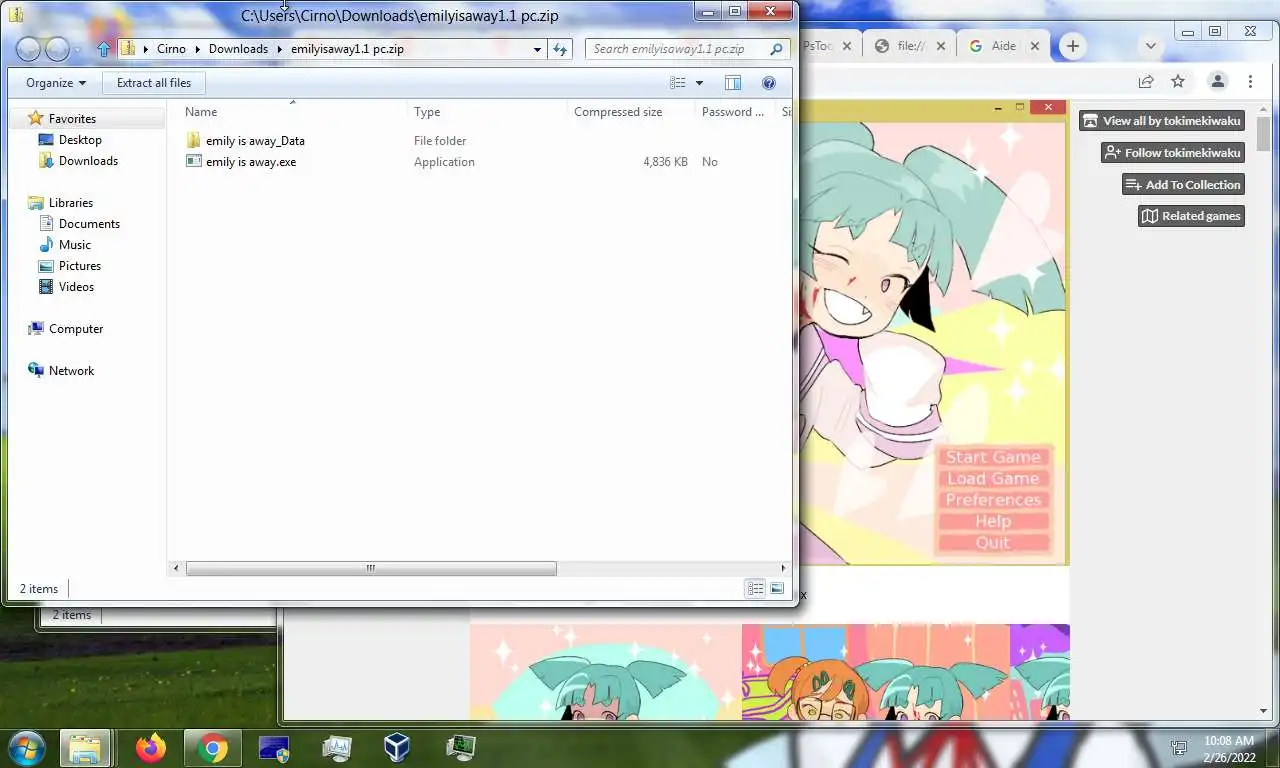Sort by the Type column header

coord(487,112)
